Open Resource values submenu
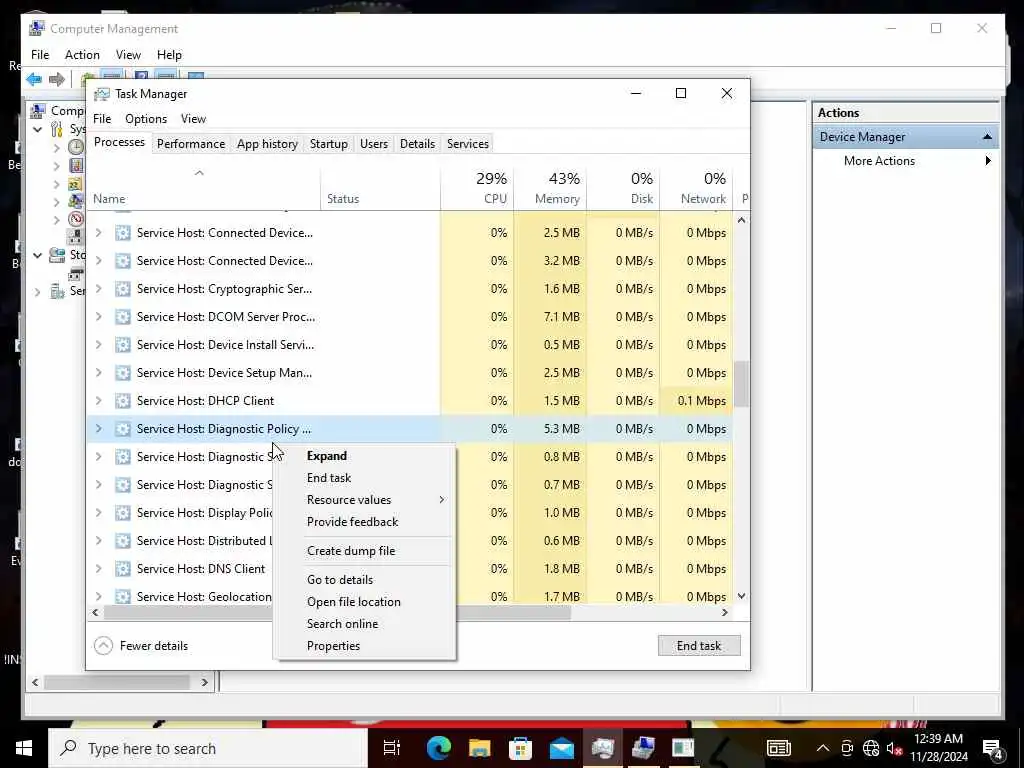 364,500
